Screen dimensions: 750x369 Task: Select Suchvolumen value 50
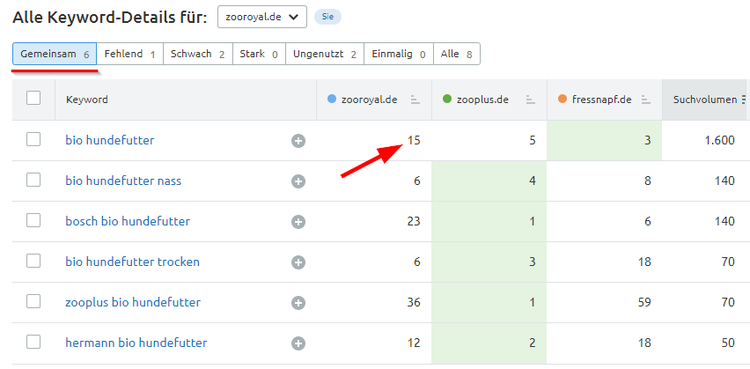coord(728,343)
